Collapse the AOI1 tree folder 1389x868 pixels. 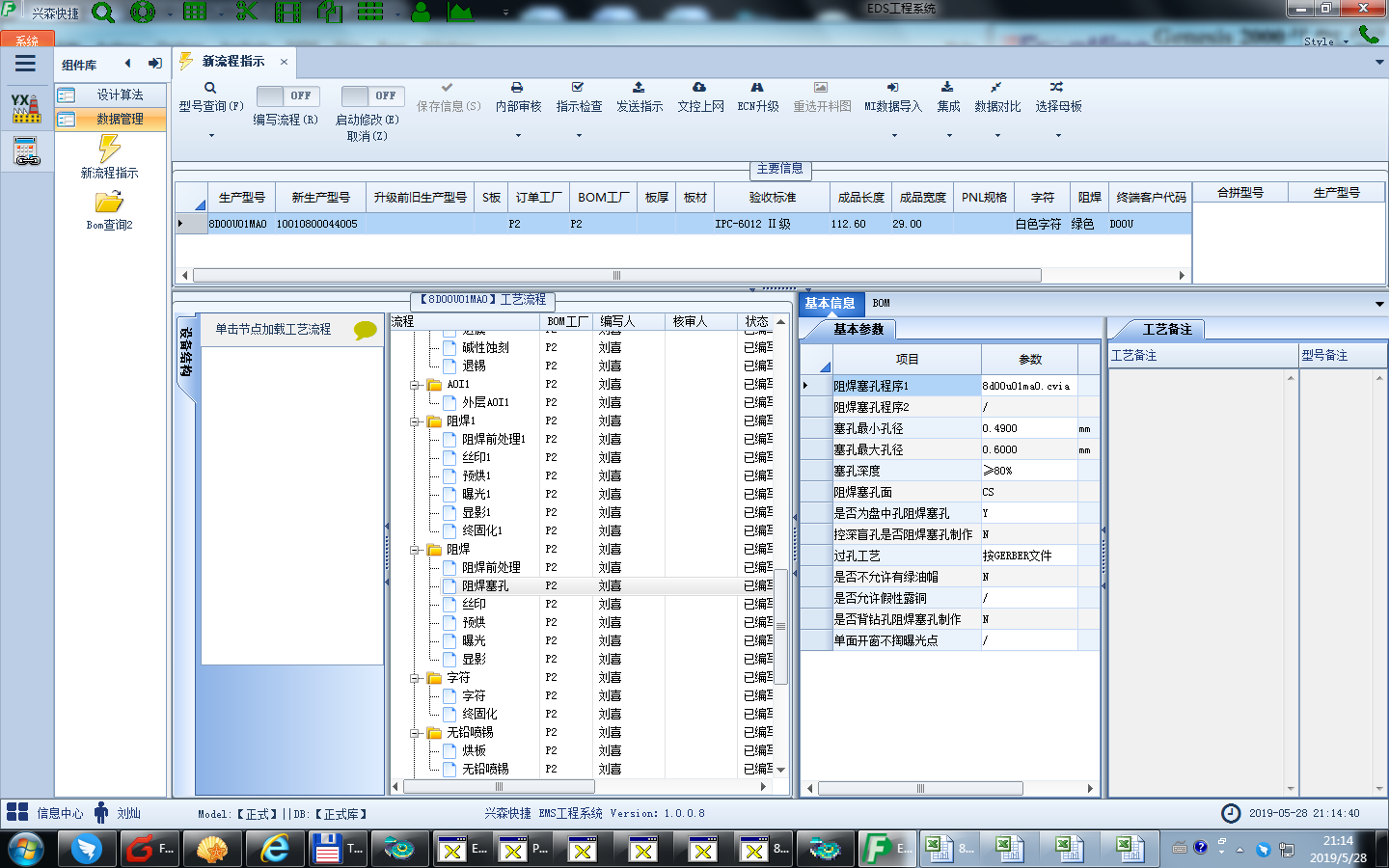coord(414,385)
